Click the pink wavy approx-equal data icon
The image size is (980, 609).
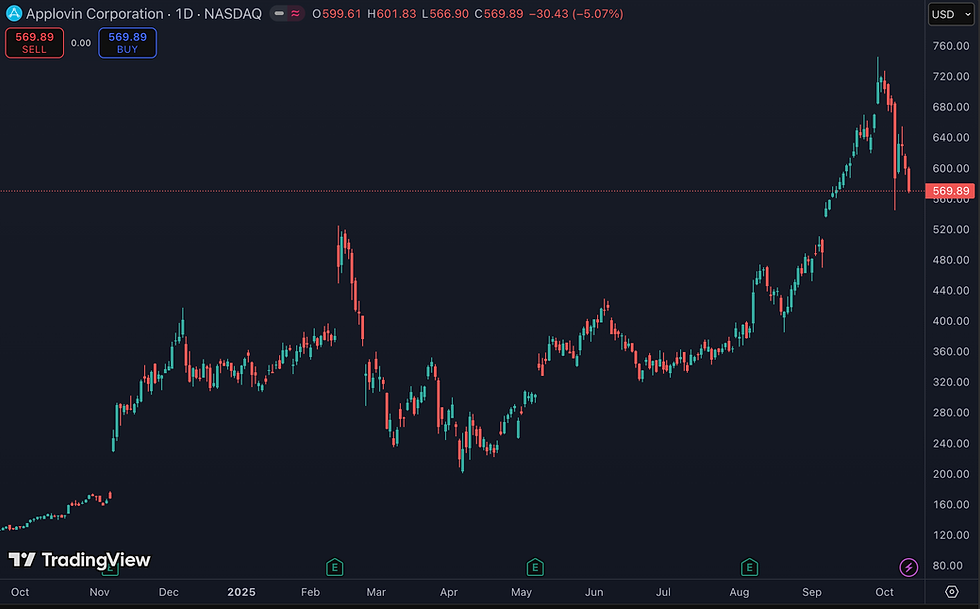click(296, 13)
